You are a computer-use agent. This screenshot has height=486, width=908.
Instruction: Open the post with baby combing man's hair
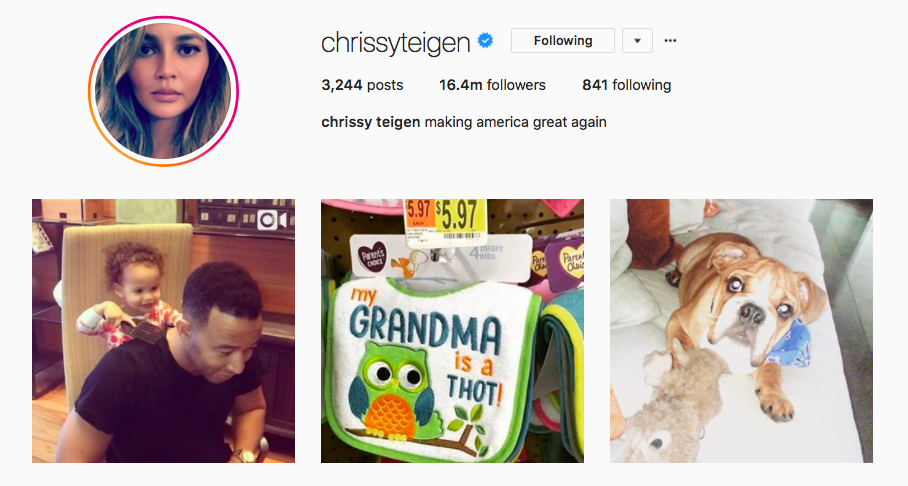coord(163,331)
